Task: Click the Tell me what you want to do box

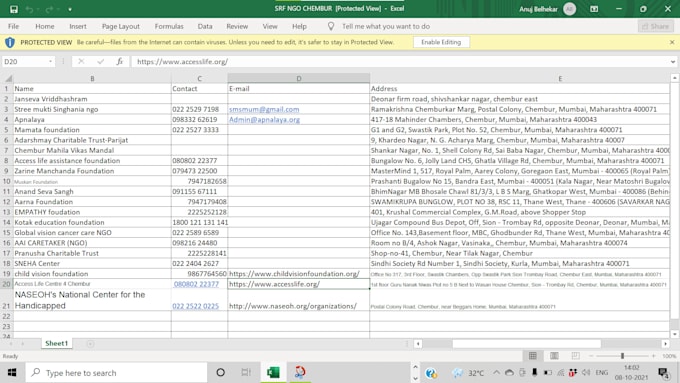Action: 386,26
